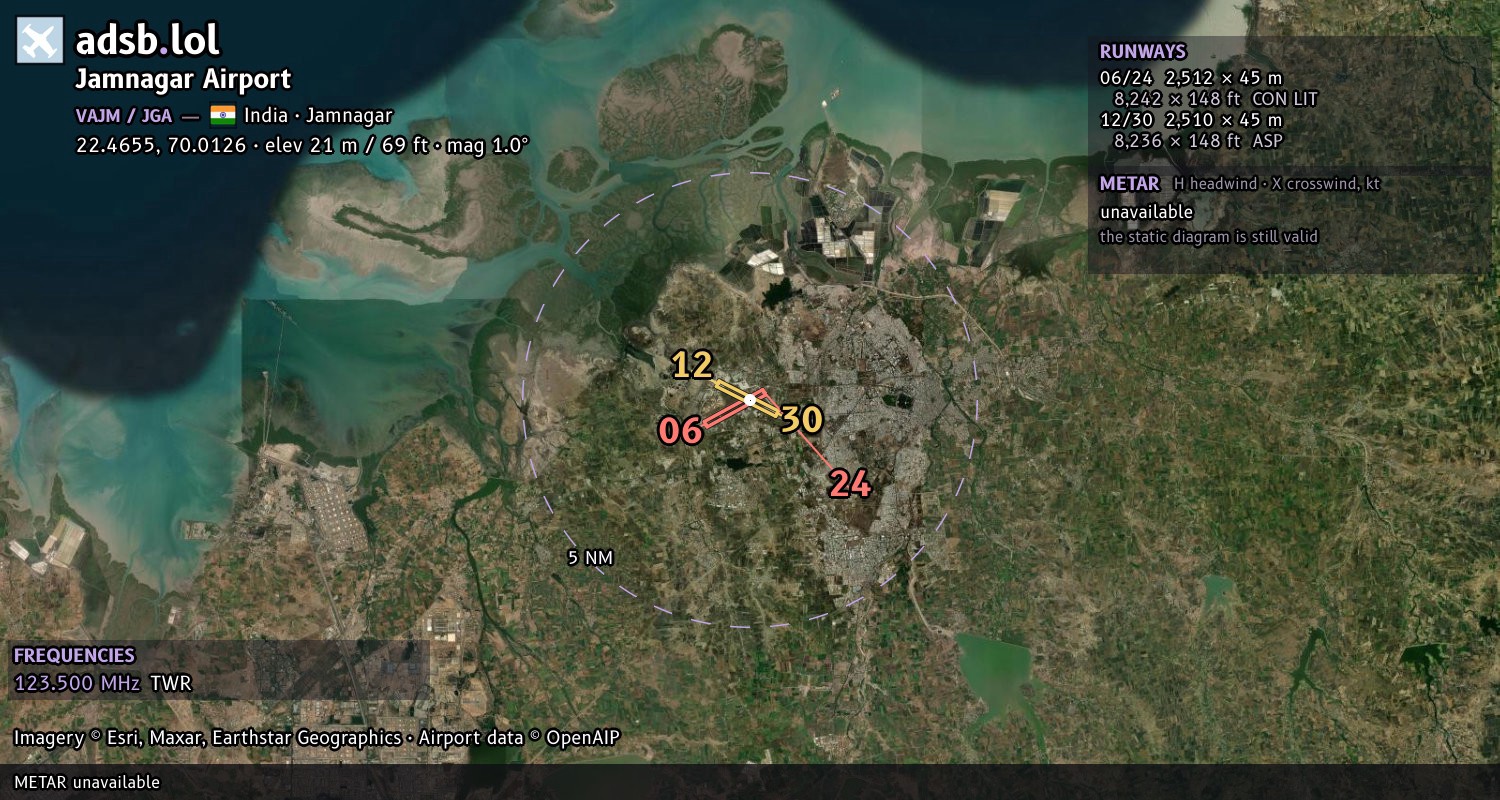Click "the static diagram is still valid" note
Screen dimensions: 1500x800
[1209, 237]
